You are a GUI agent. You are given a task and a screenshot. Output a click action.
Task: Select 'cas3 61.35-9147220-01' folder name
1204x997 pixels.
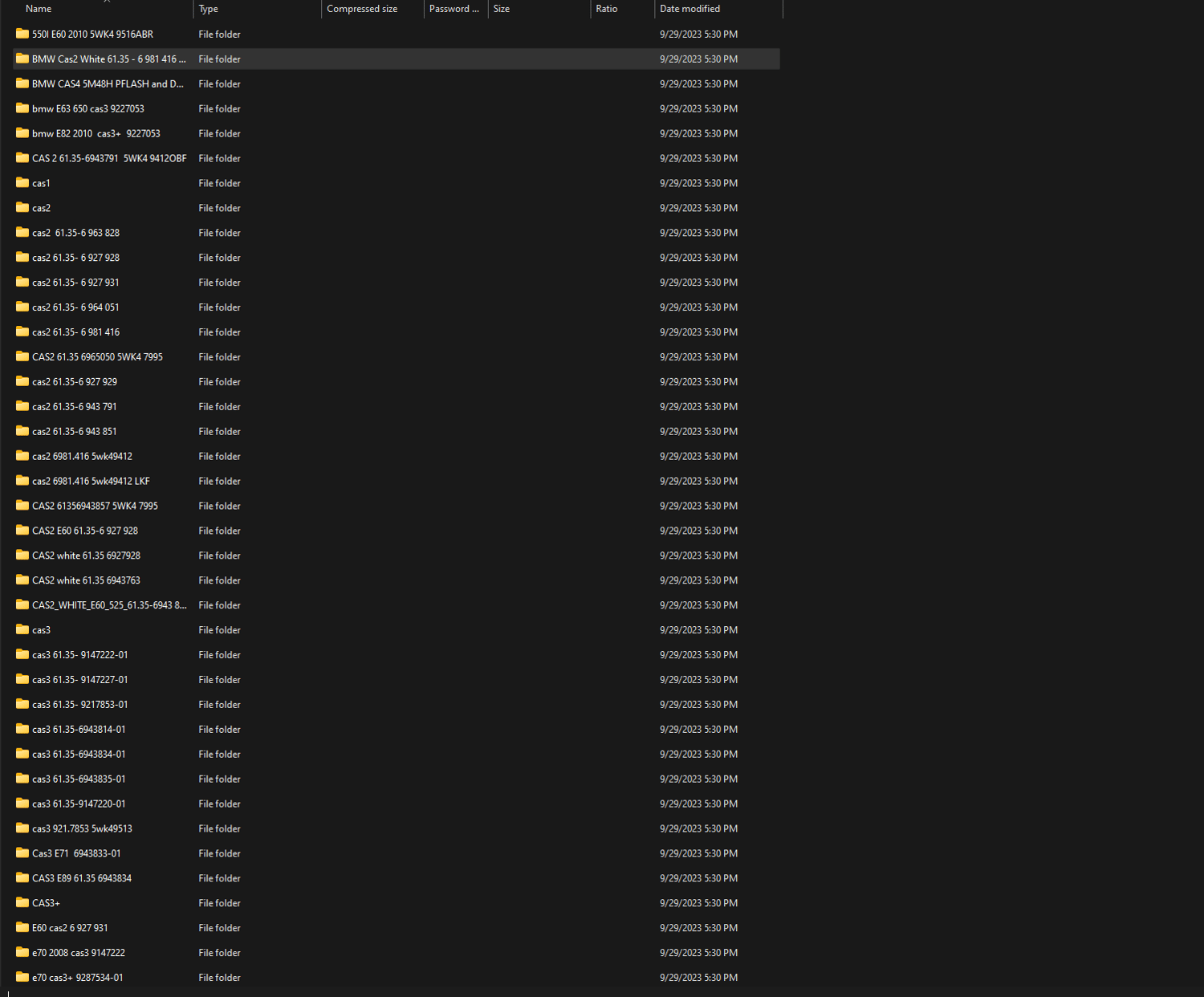click(79, 804)
